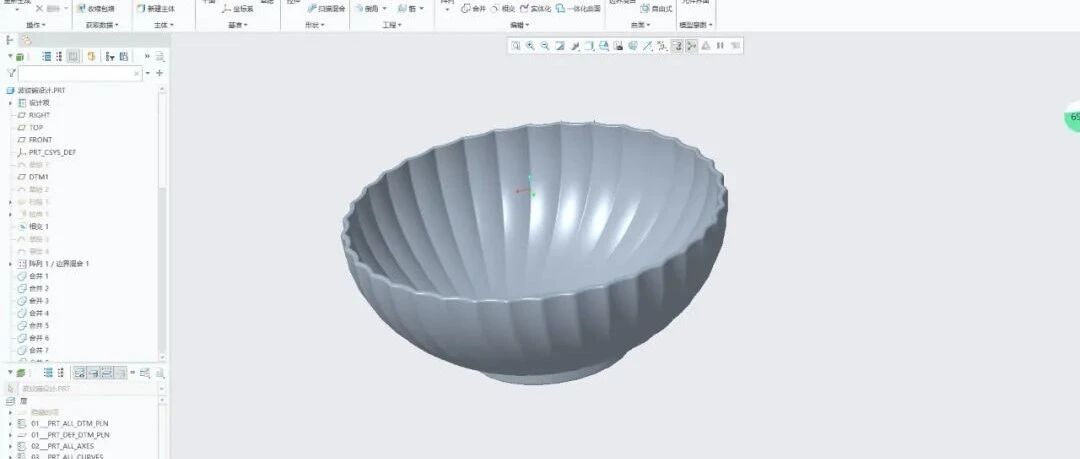Screen dimensions: 1080x459
Task: Click the orange body display icon in tree toolbar
Action: [91, 57]
